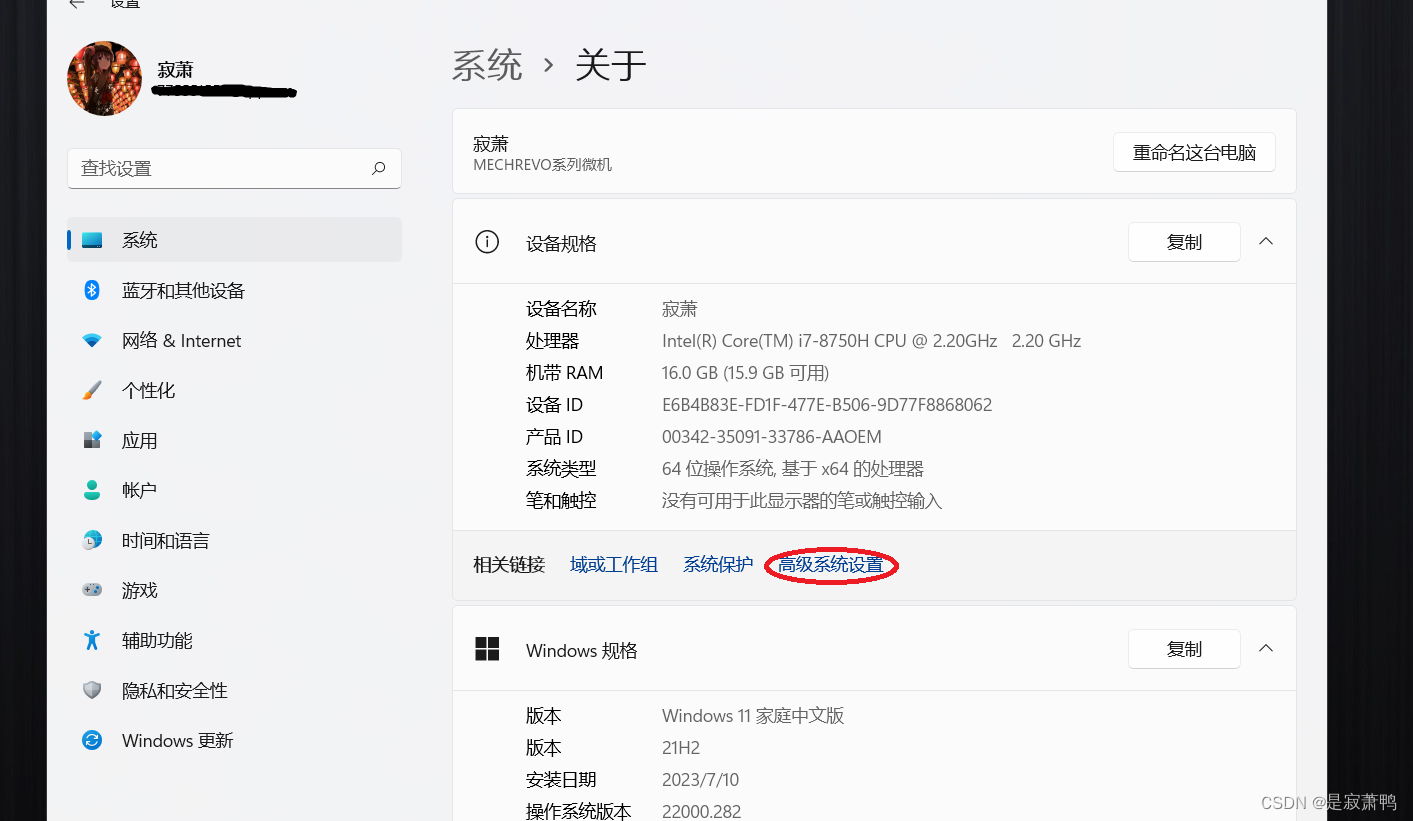Click the product ID 00342-35091-33786-AAOEM

point(772,437)
